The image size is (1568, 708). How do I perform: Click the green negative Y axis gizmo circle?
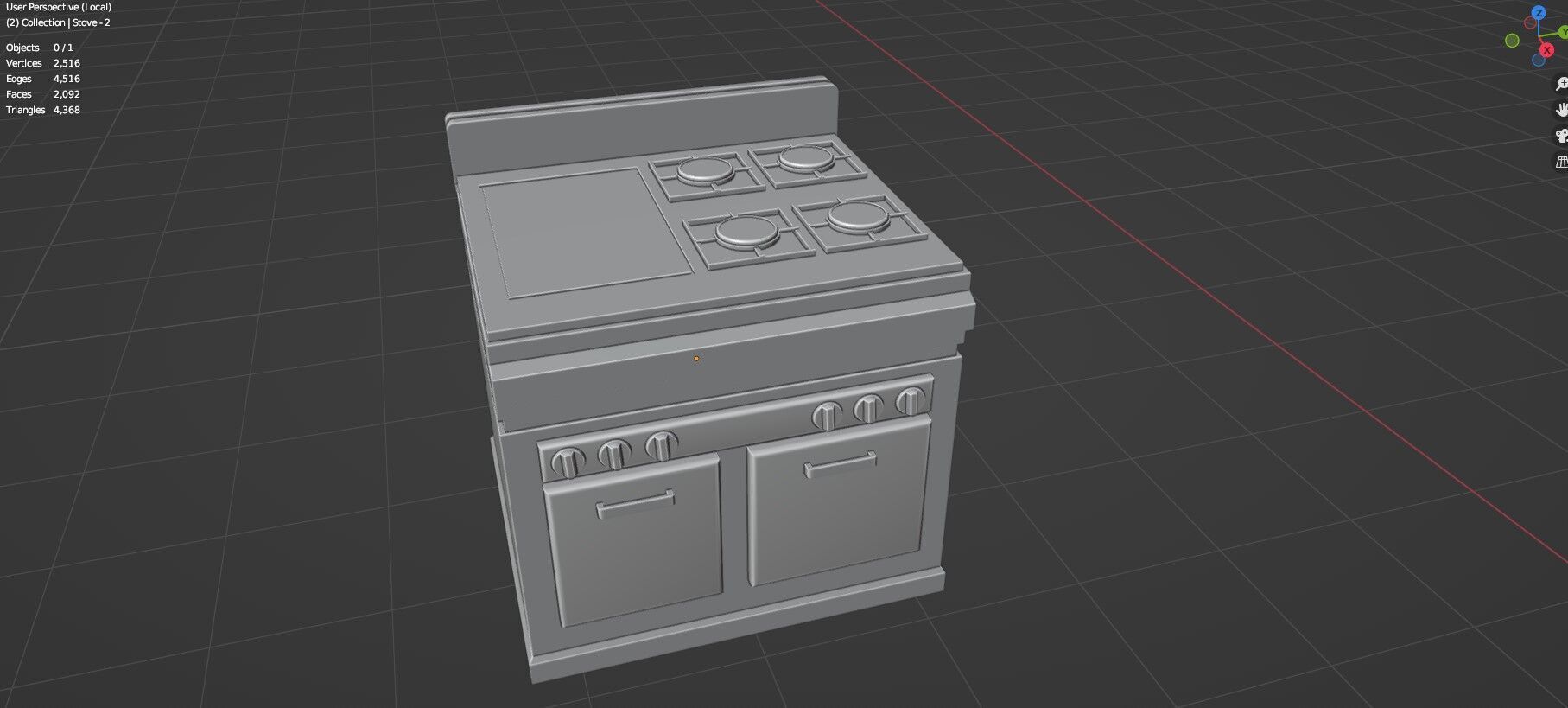(1512, 41)
